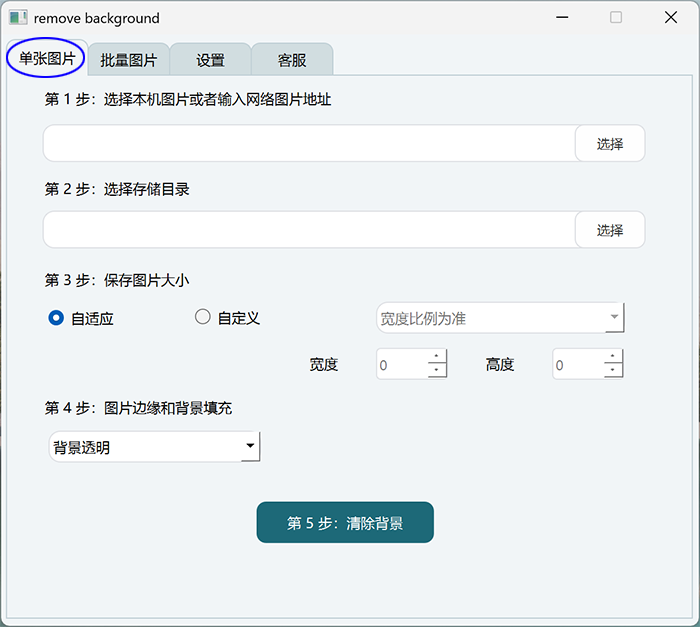This screenshot has height=627, width=700.
Task: Click the step 2 storage directory input field
Action: coord(309,230)
